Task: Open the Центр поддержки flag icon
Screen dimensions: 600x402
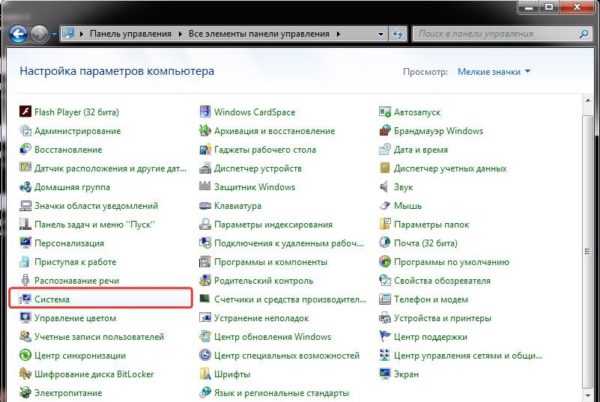Action: 385,337
